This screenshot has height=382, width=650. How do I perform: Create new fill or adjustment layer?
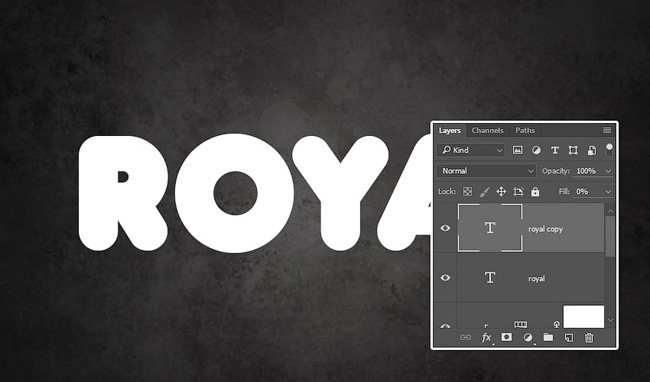coord(527,337)
